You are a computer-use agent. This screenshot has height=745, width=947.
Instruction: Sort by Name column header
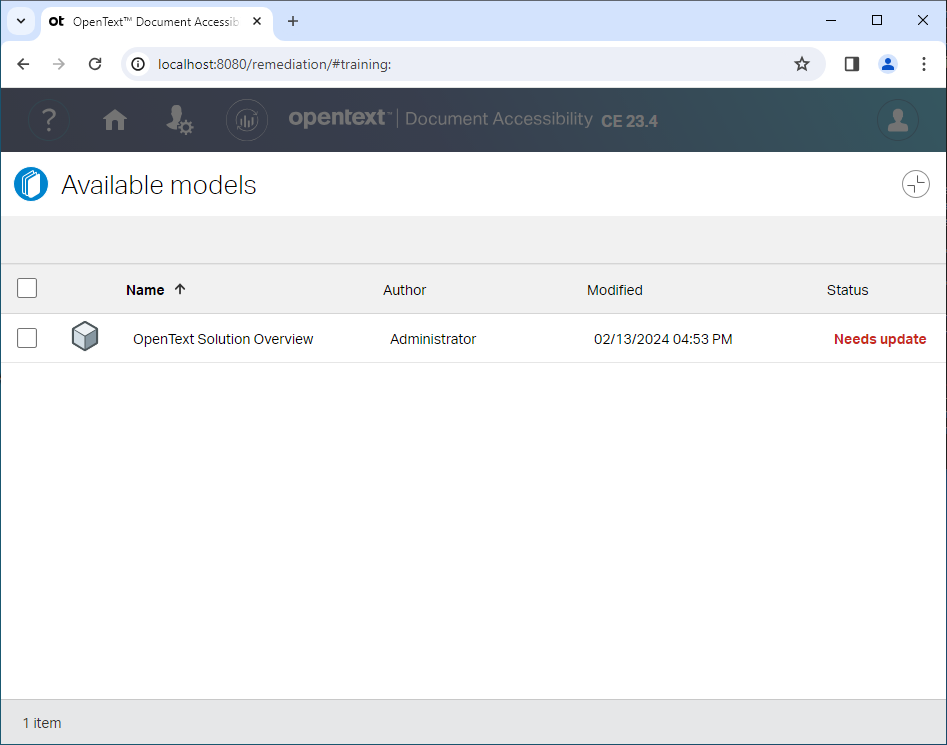click(145, 290)
